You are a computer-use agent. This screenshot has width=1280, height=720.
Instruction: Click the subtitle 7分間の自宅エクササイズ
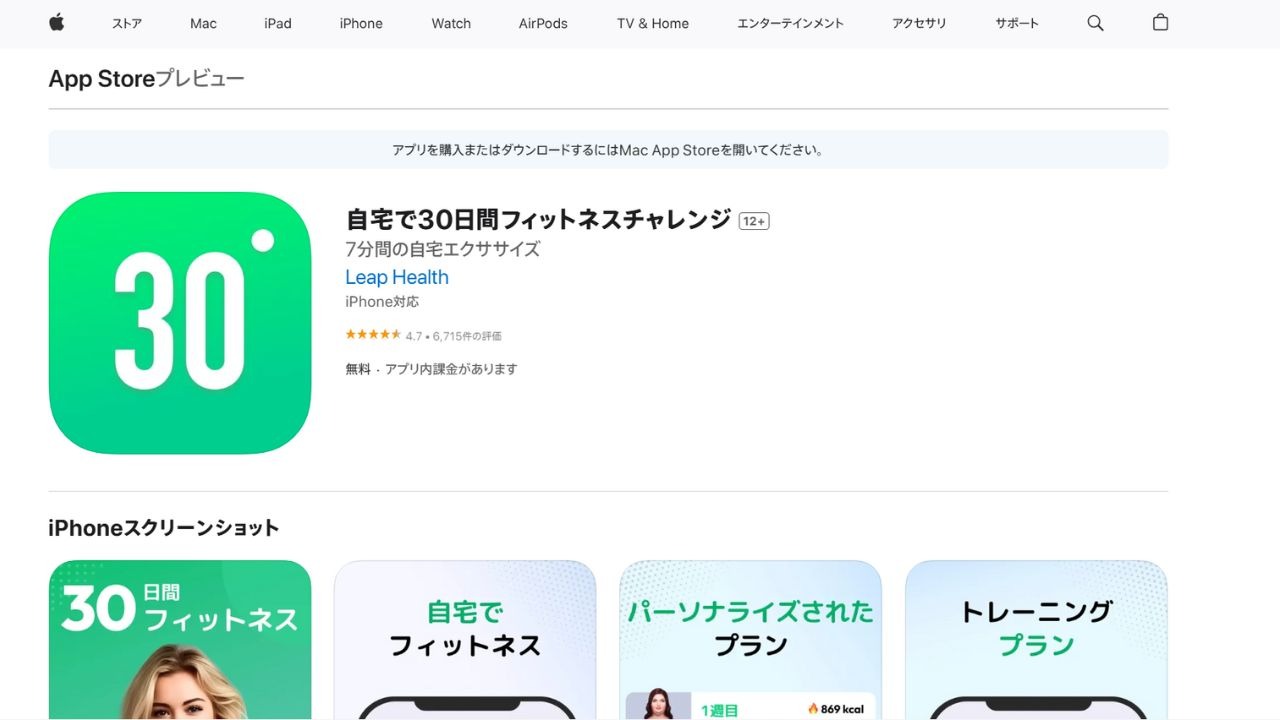coord(443,249)
